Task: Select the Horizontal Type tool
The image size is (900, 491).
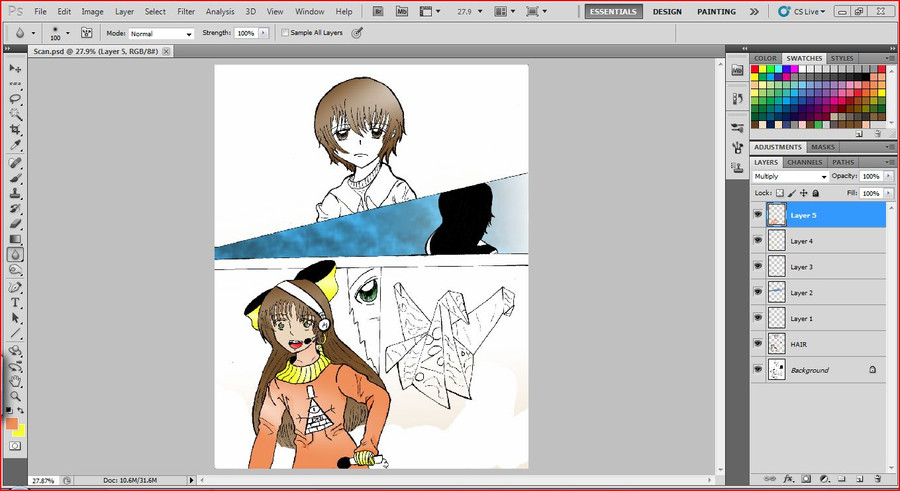Action: pos(15,303)
